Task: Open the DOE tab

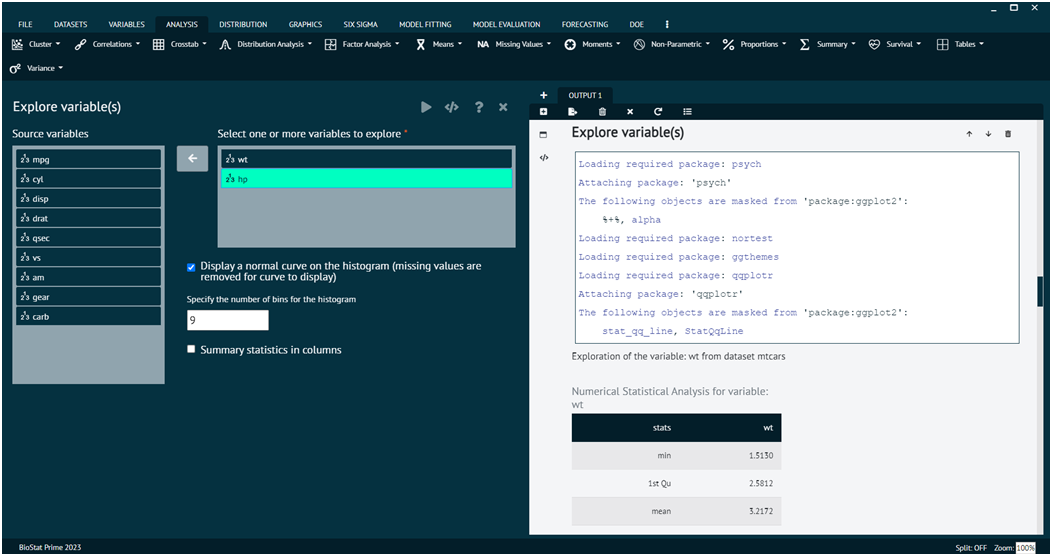Action: coord(637,24)
